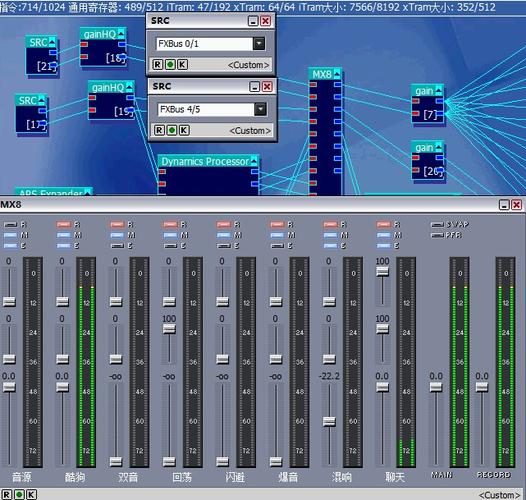Screen dimensions: 526x500
Task: Click the green bypass button in MX8 footer
Action: point(19,495)
